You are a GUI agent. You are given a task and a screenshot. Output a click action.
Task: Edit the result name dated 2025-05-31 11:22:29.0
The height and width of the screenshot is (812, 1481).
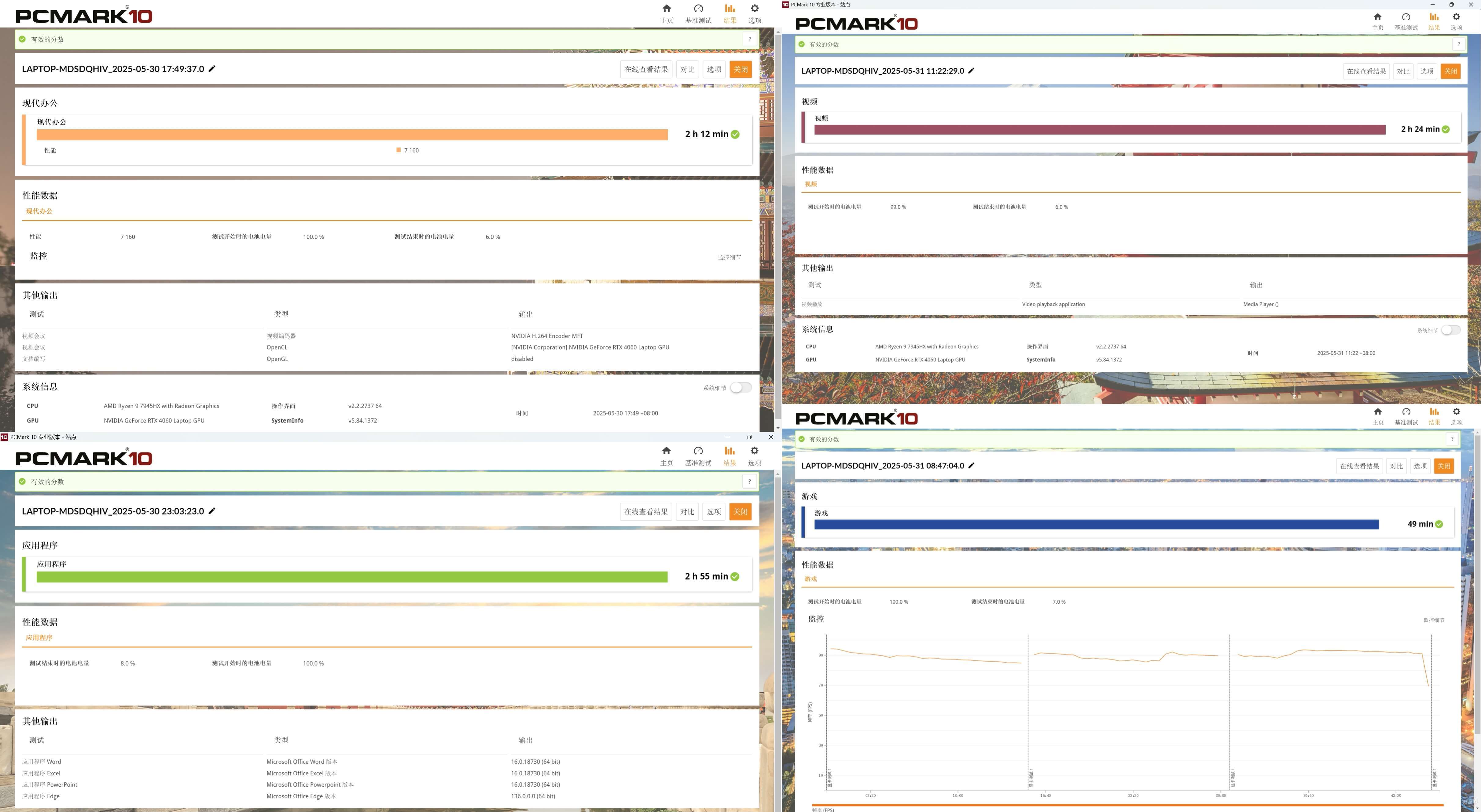971,71
